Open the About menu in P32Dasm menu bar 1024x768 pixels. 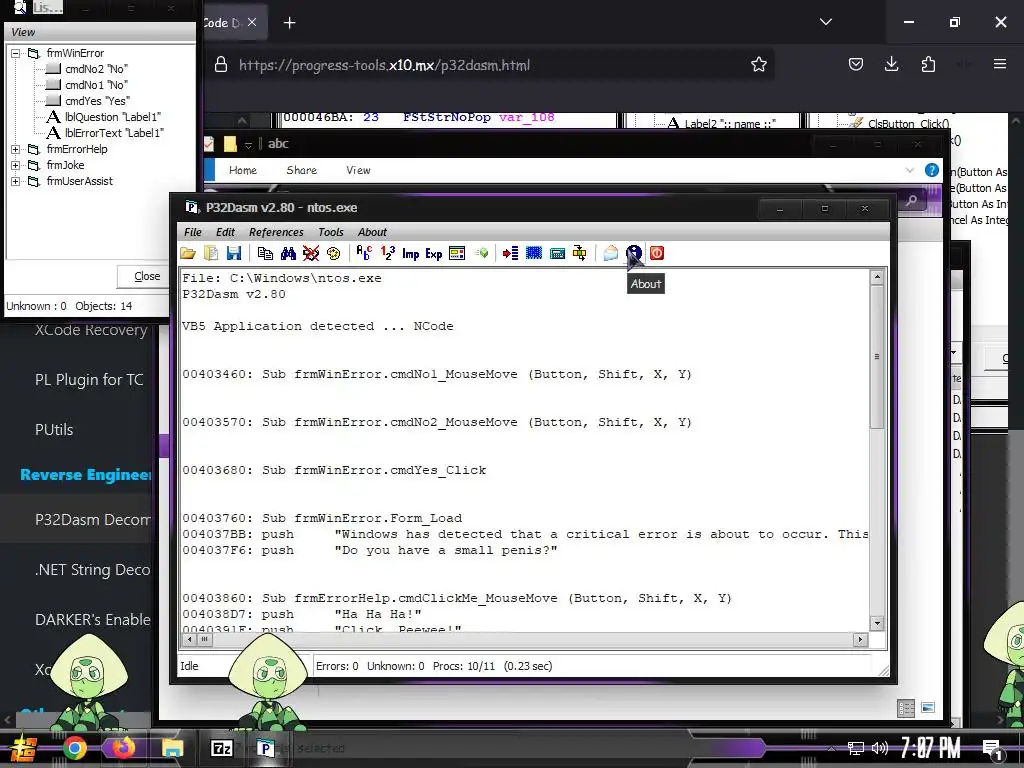tap(372, 232)
